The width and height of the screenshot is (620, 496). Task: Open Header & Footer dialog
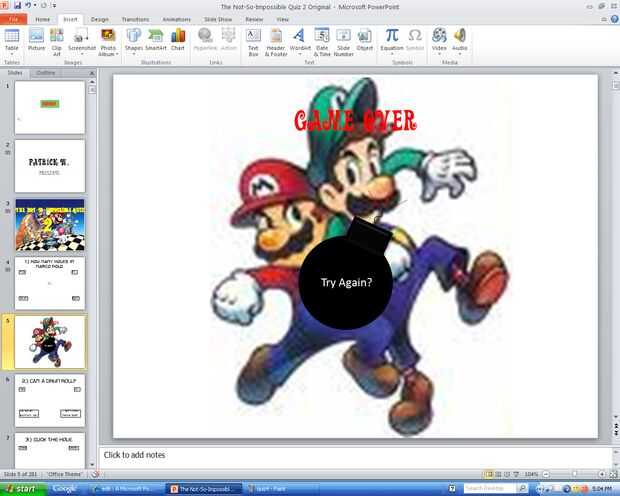[276, 42]
